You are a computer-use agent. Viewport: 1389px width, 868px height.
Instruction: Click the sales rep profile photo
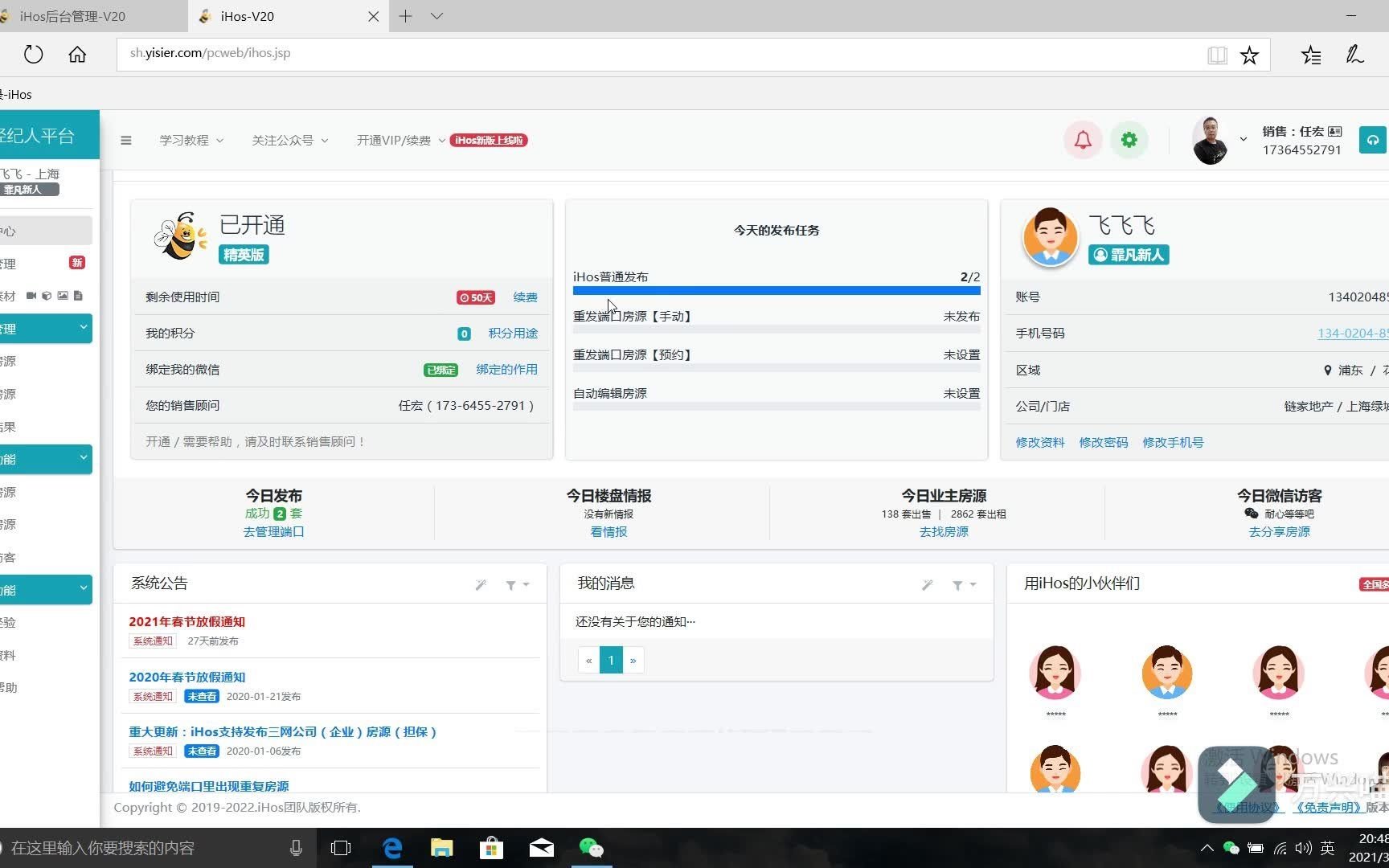(x=1210, y=140)
